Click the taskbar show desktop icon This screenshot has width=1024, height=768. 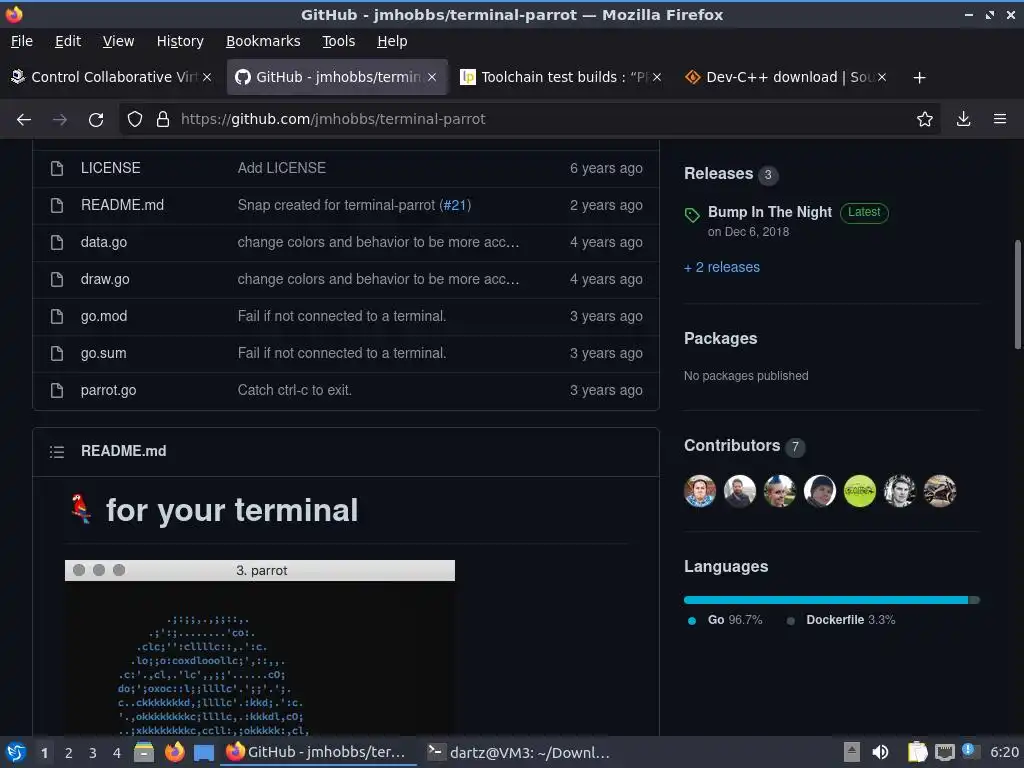(x=204, y=753)
